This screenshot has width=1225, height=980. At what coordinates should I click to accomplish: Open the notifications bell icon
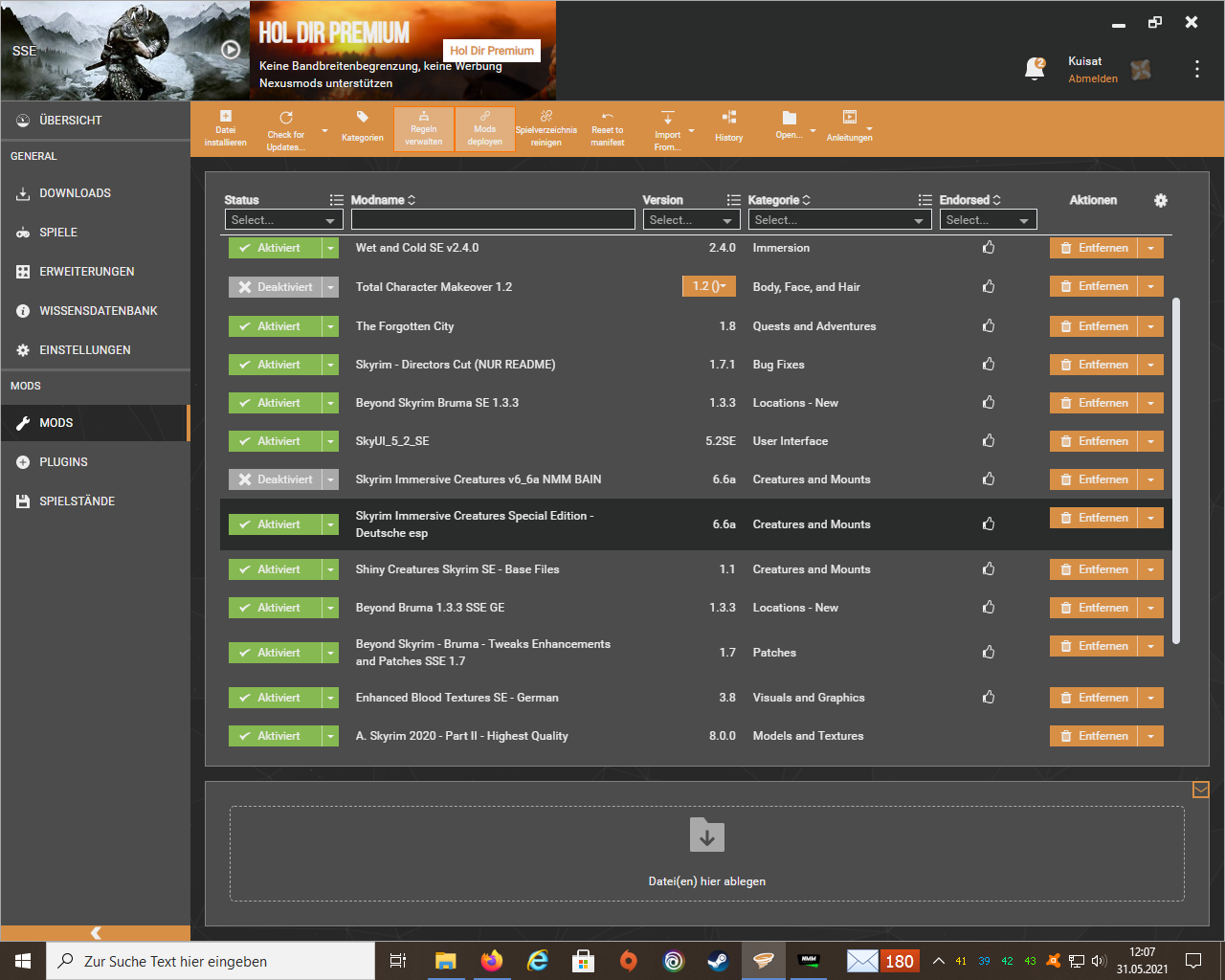click(x=1035, y=69)
